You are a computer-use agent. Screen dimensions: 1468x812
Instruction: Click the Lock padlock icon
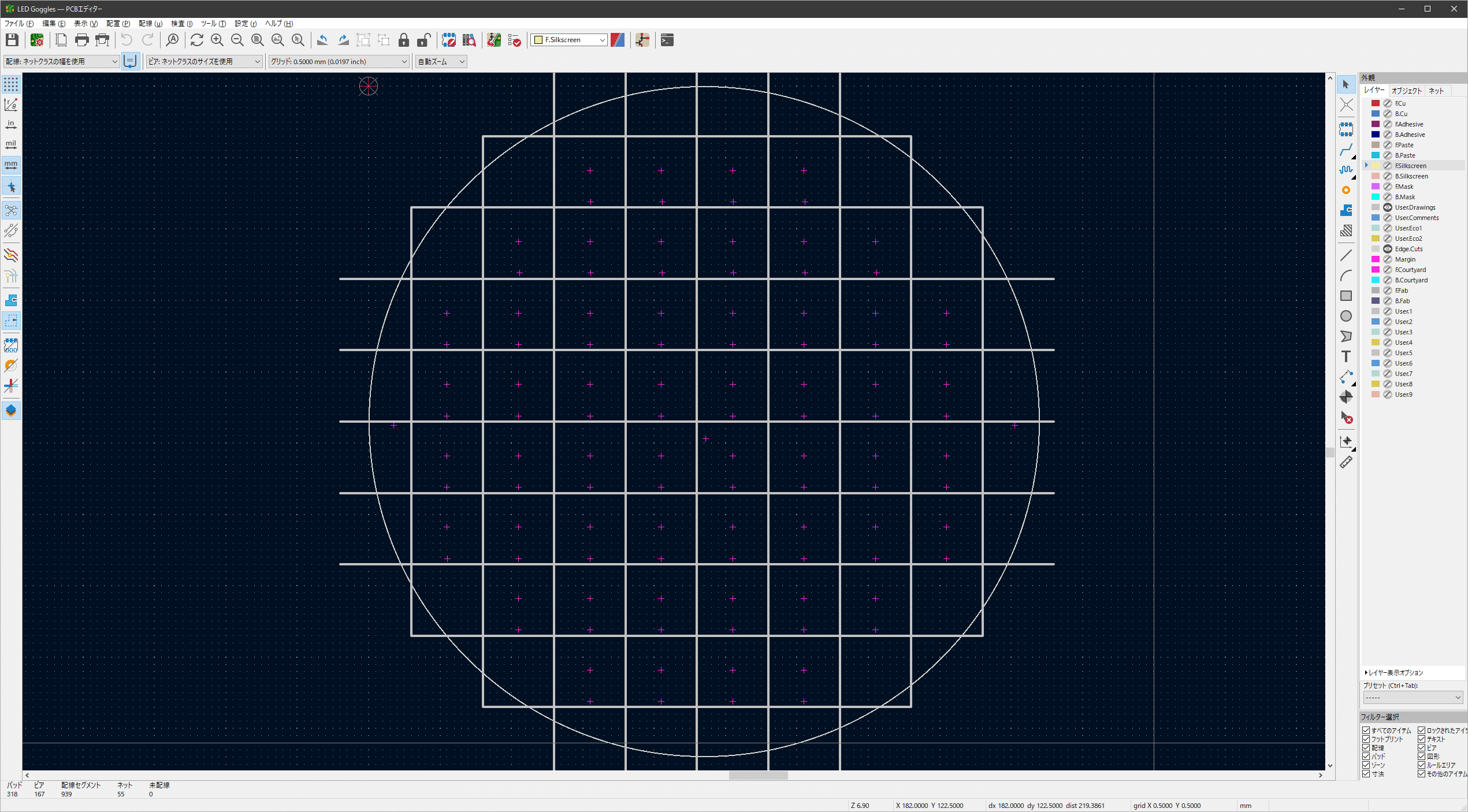pos(404,40)
